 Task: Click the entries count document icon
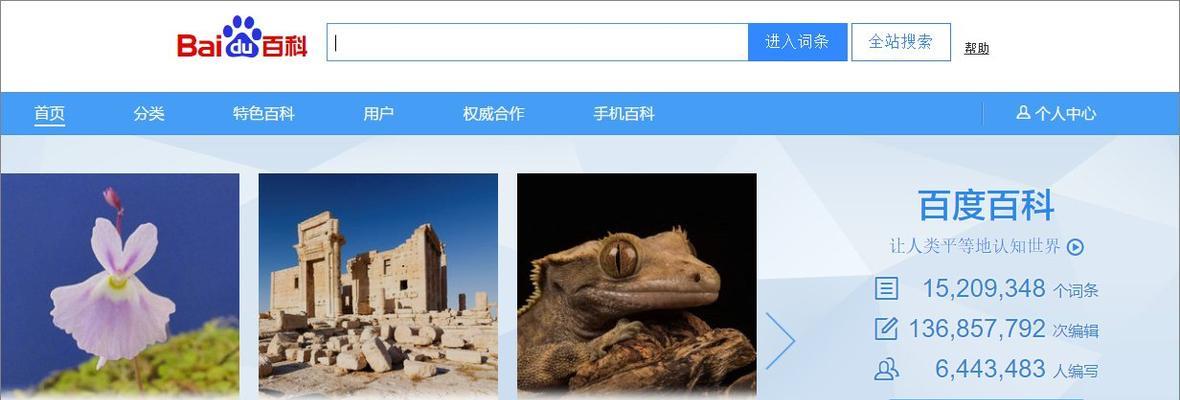(x=887, y=289)
